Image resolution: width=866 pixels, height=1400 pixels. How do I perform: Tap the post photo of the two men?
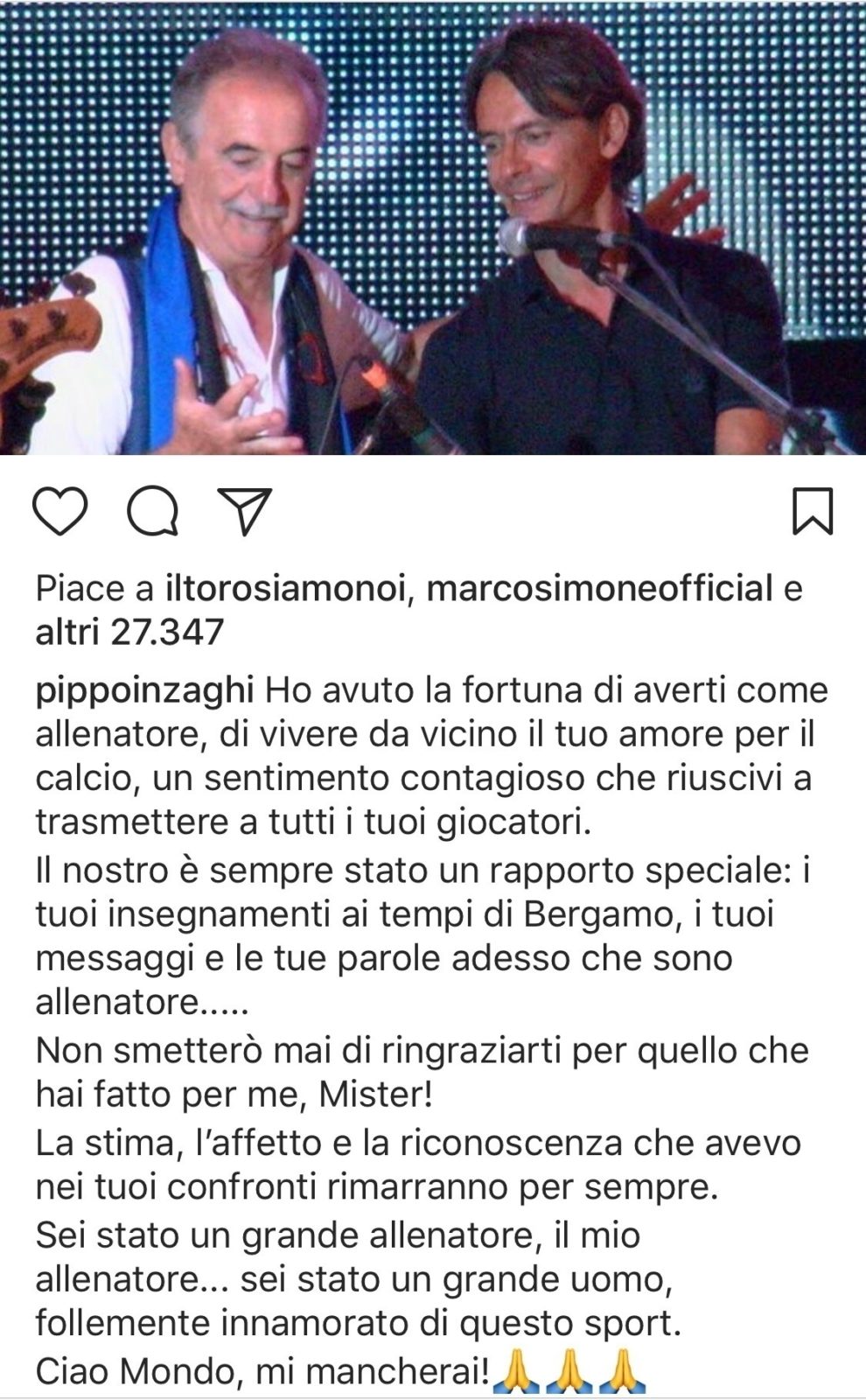(x=433, y=227)
